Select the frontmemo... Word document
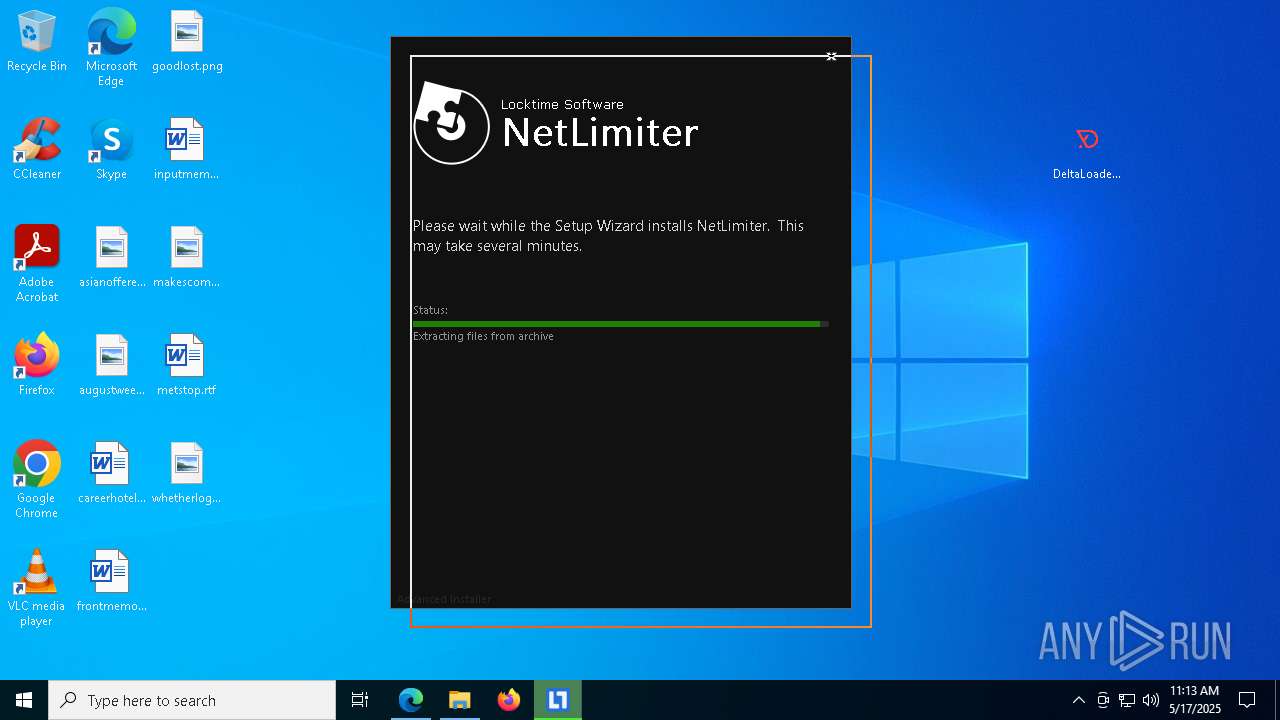 pyautogui.click(x=112, y=582)
